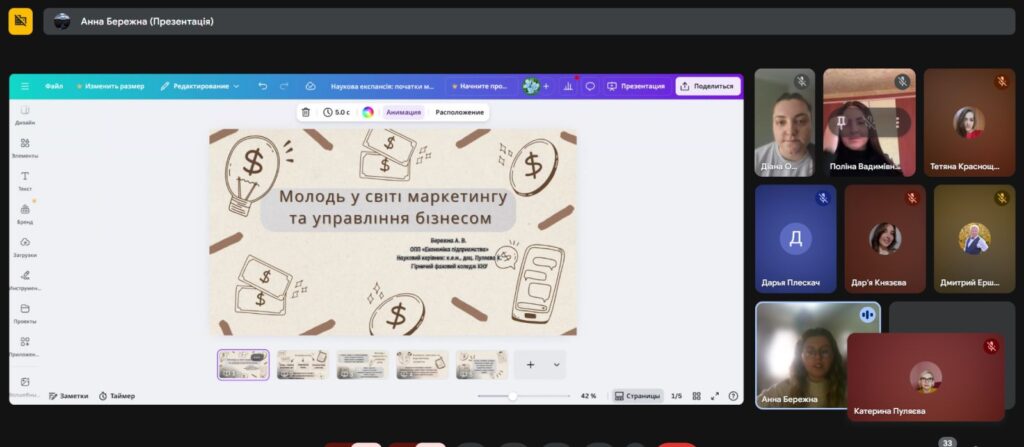Click the Презентация present button
Image resolution: width=1024 pixels, height=447 pixels.
[636, 86]
